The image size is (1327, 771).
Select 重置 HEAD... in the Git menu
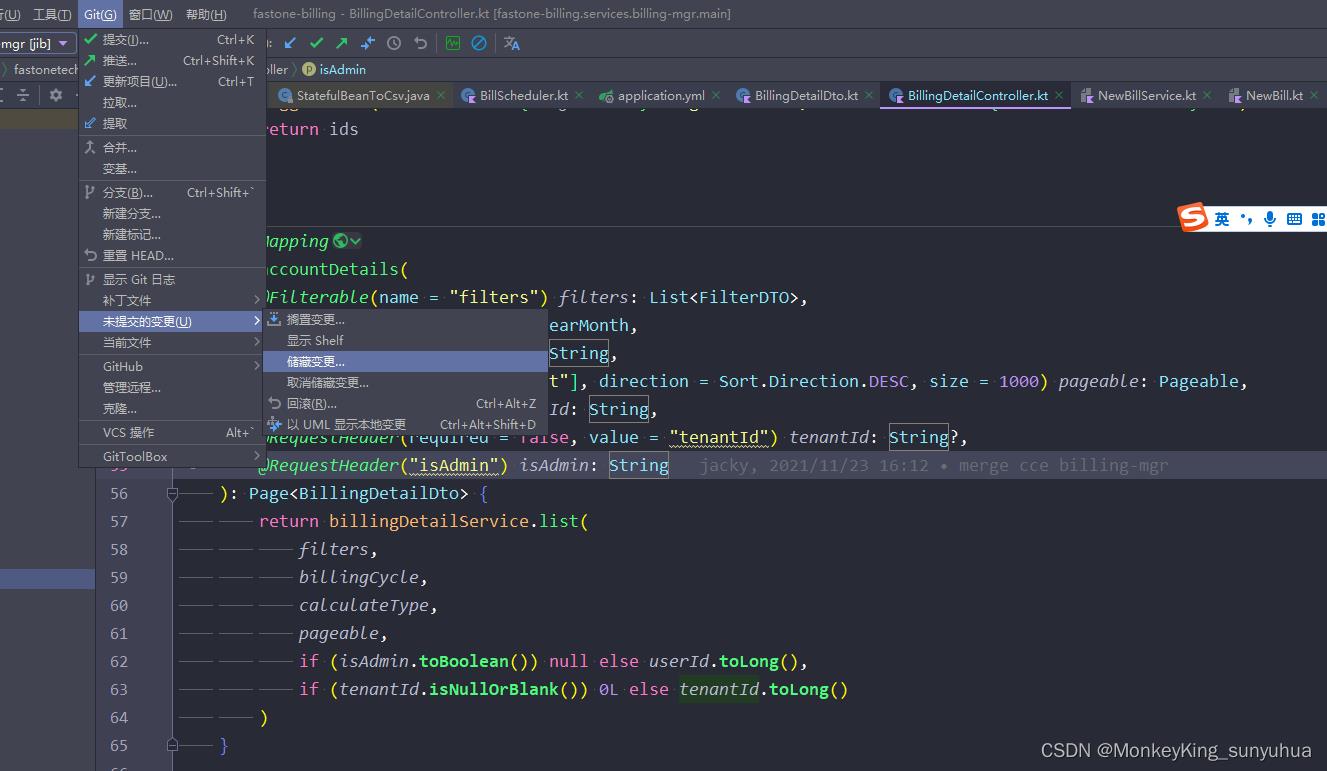[172, 256]
